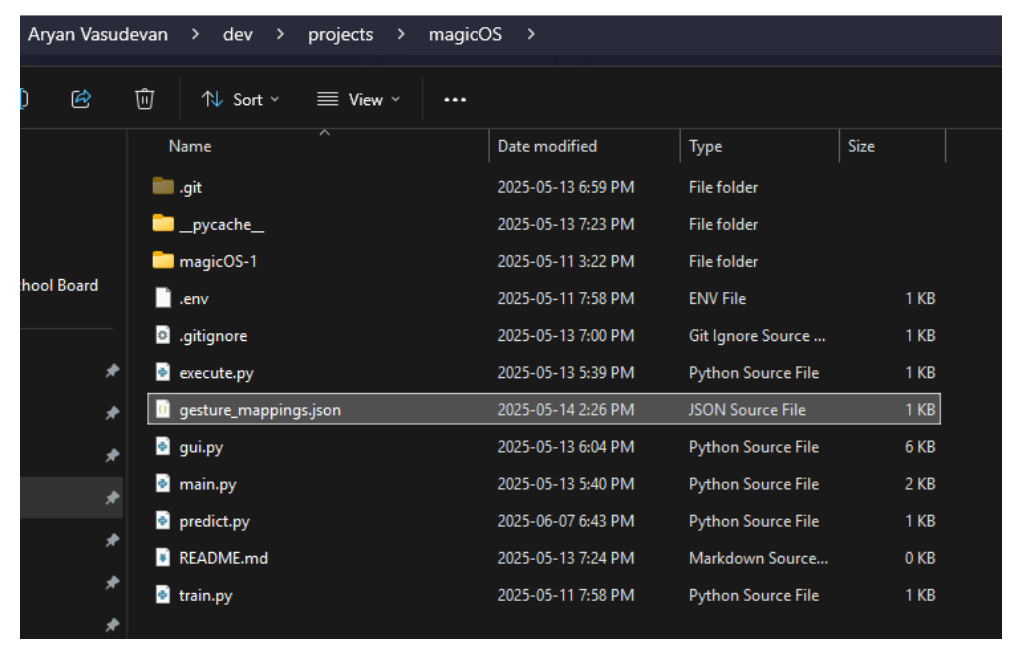This screenshot has width=1018, height=650.
Task: Open the View dropdown menu
Action: click(x=358, y=99)
